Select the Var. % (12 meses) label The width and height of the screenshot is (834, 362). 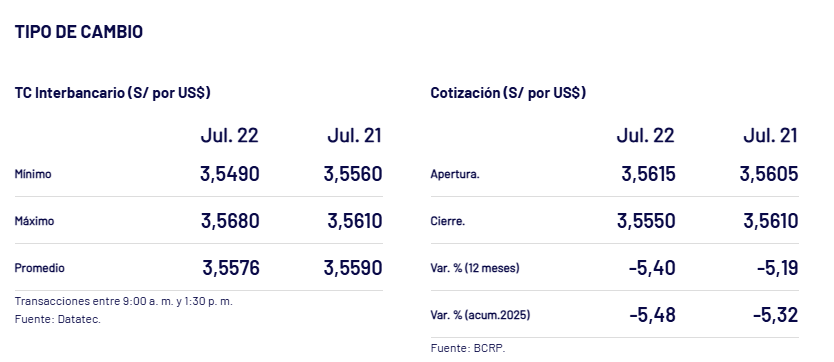pyautogui.click(x=475, y=268)
